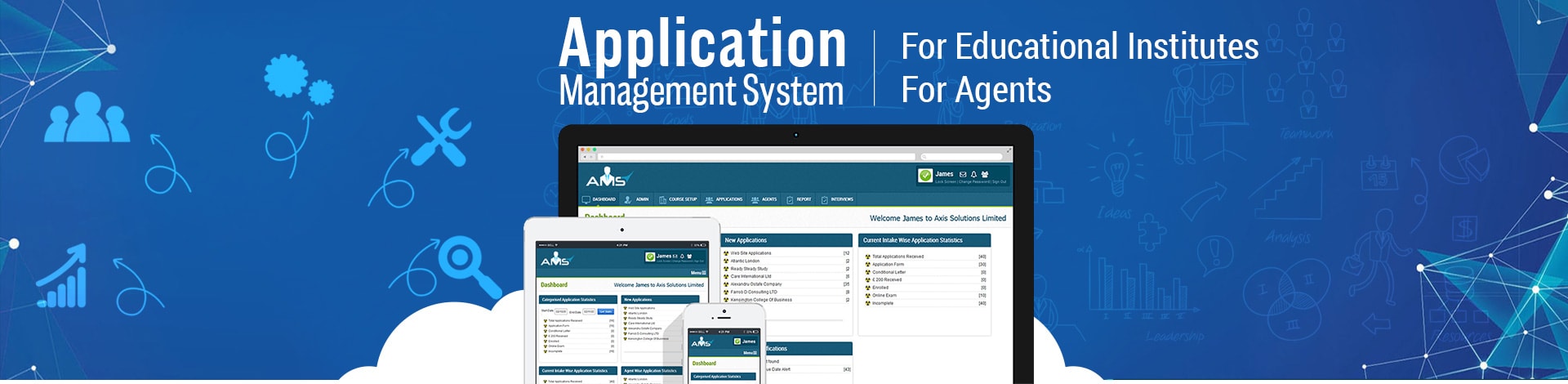Click the Get Stats button on the tablet
This screenshot has width=1568, height=384.
click(x=606, y=311)
